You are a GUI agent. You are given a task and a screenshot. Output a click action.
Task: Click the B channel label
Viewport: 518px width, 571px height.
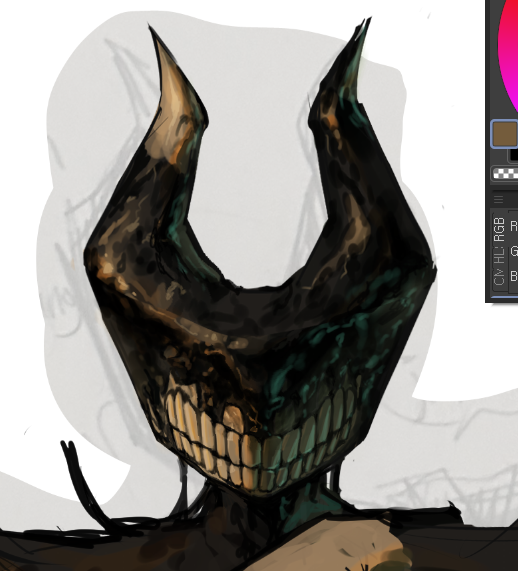tap(514, 276)
